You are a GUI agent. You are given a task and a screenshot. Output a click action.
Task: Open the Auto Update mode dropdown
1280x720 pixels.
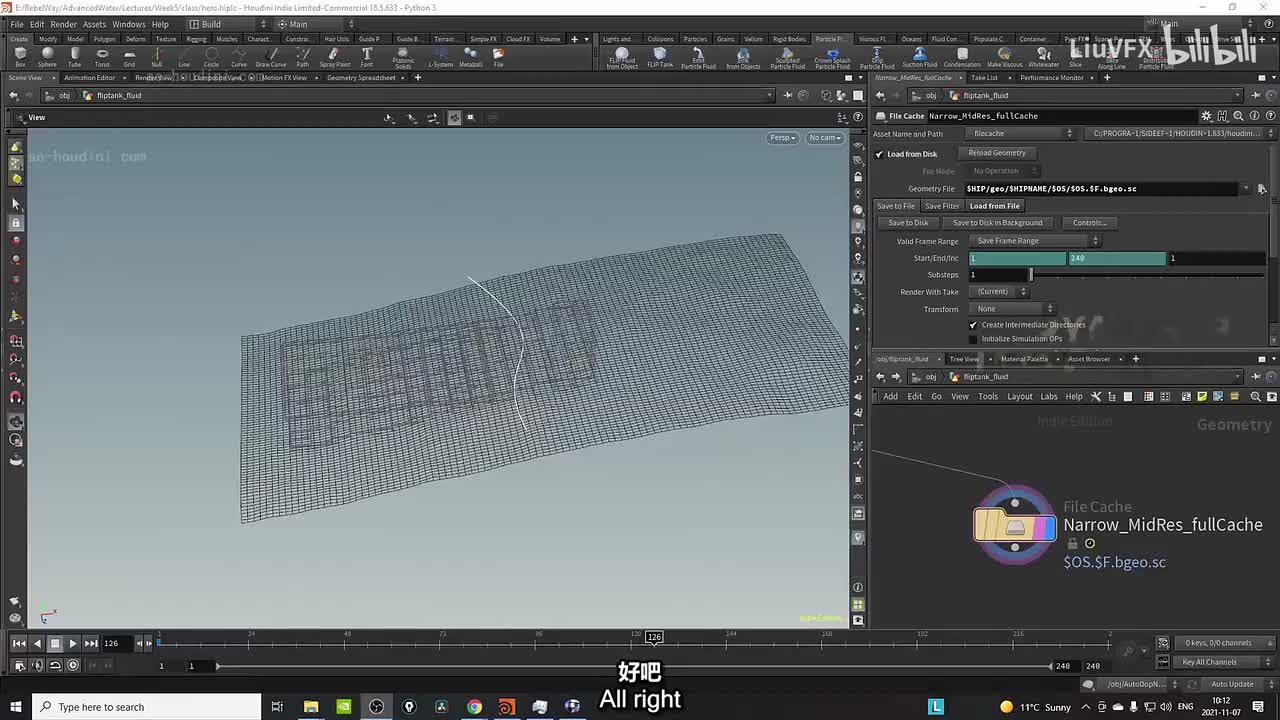1230,684
